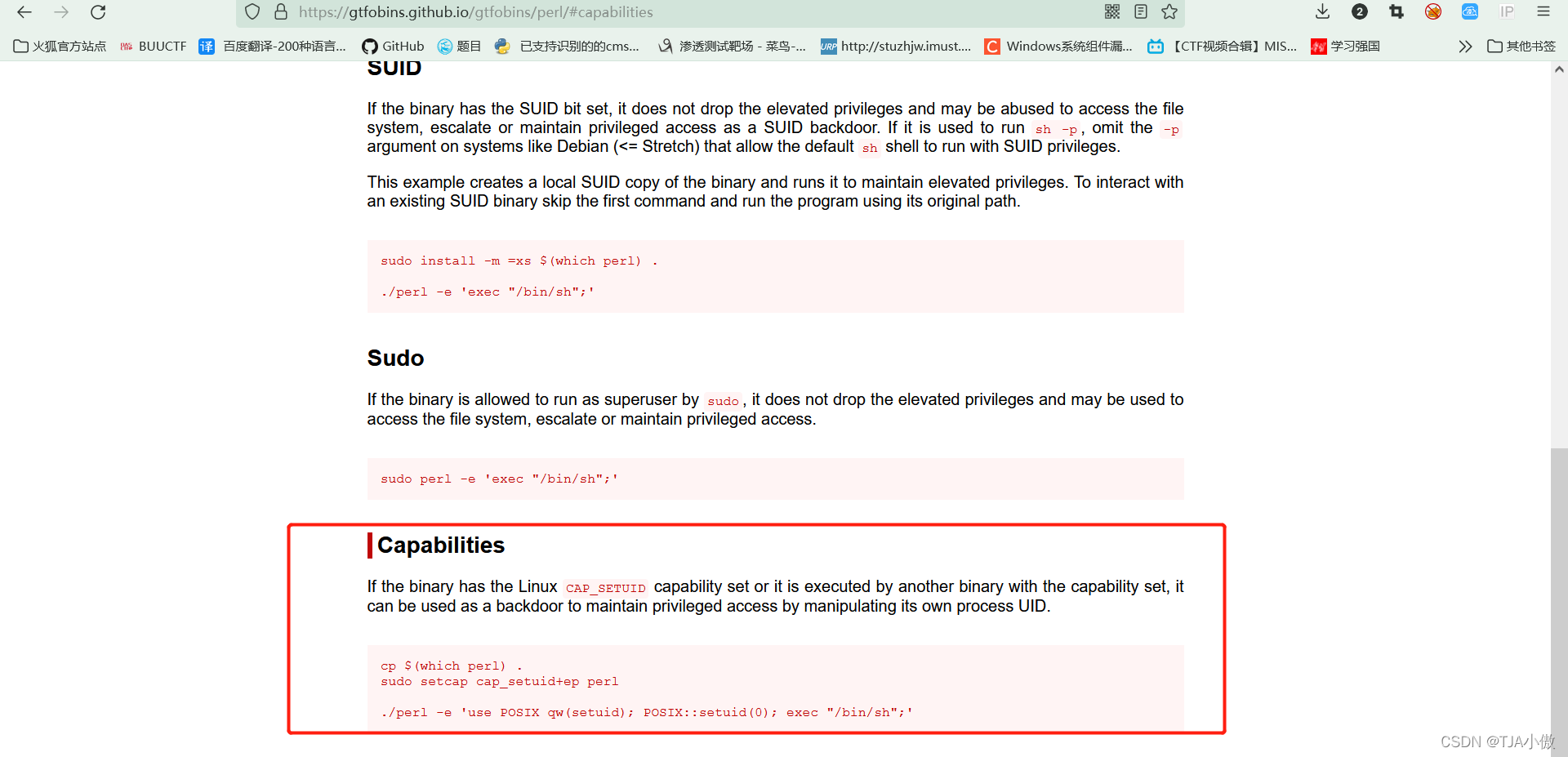View site security padlock info

pyautogui.click(x=281, y=12)
